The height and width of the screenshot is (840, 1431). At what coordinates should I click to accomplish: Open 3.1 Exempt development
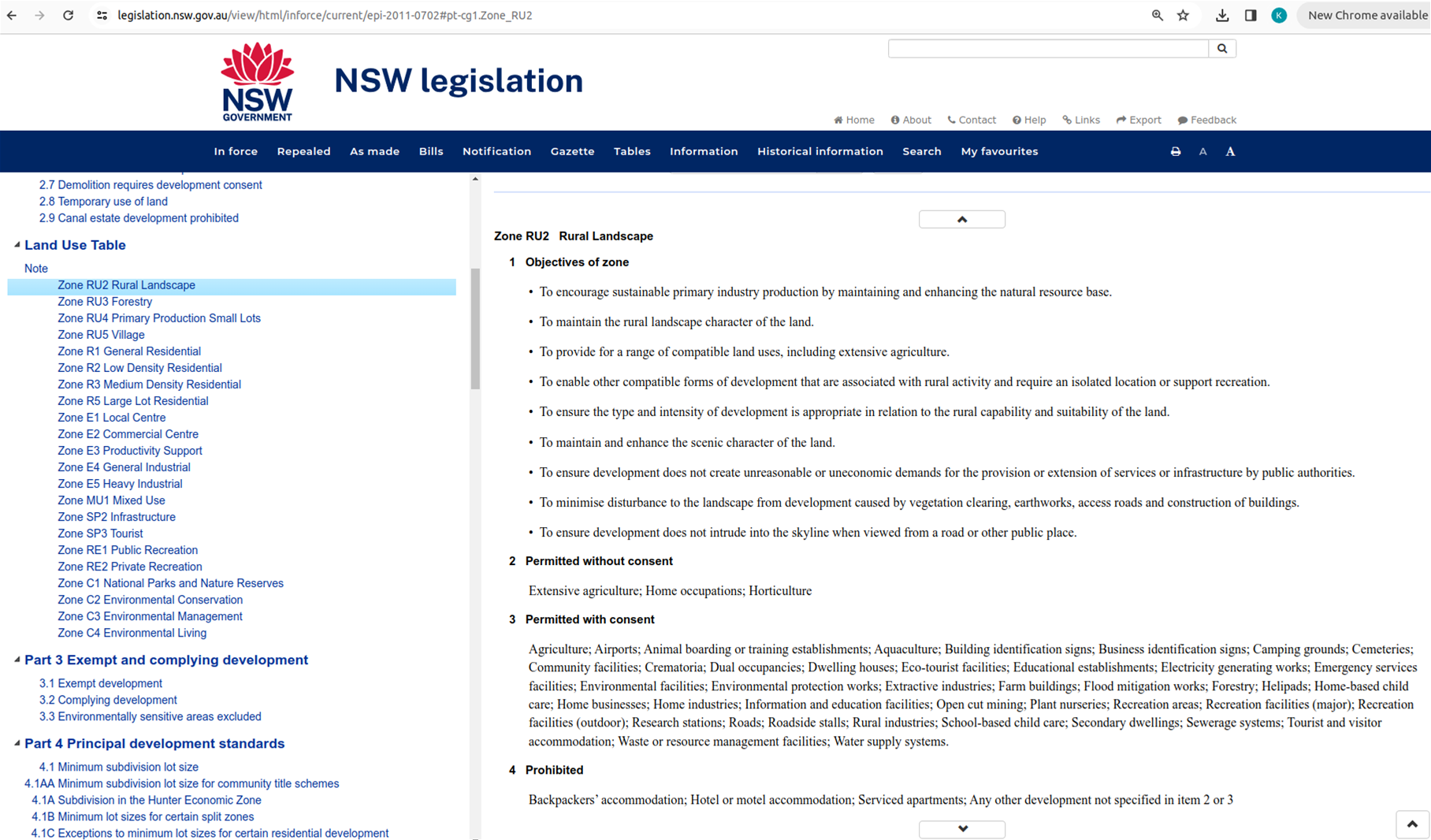[101, 683]
